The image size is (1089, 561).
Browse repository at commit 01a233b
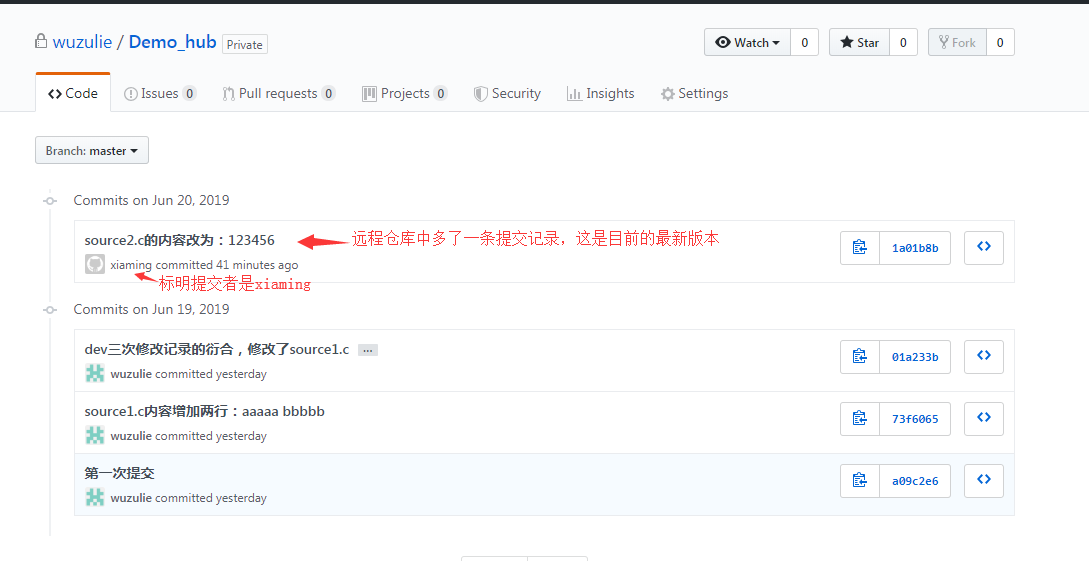coord(983,357)
